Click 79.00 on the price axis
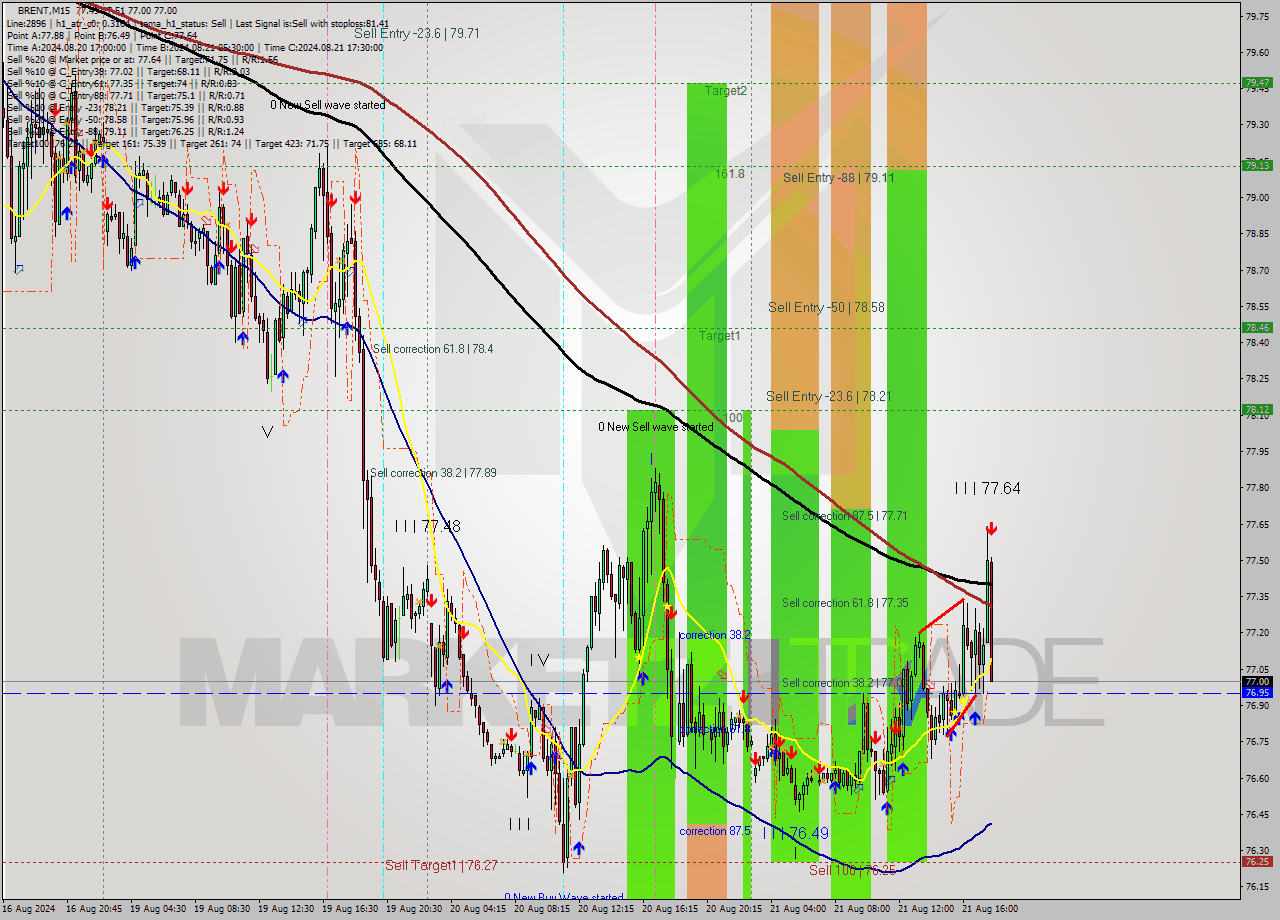This screenshot has height=920, width=1280. click(1257, 197)
